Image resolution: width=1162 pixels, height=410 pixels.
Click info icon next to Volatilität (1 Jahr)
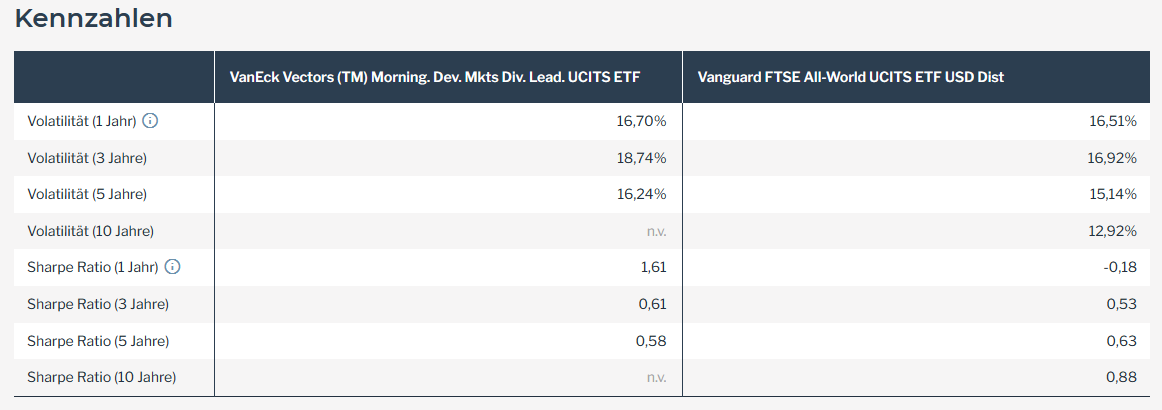point(150,121)
